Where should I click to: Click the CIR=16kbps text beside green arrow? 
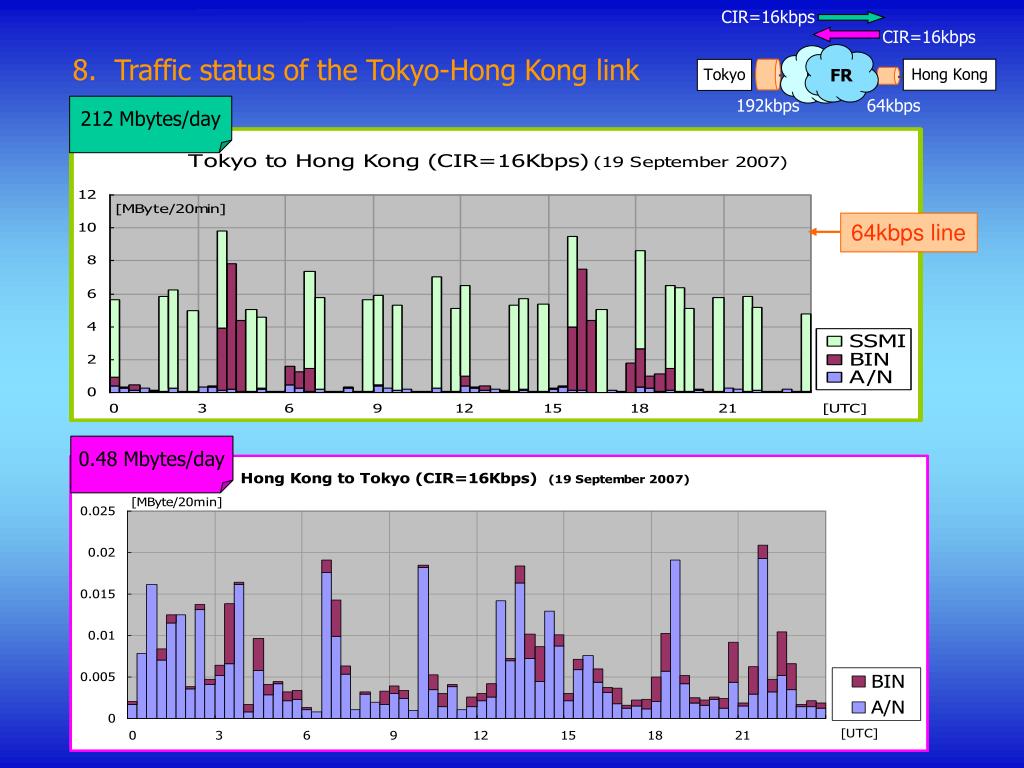[767, 18]
